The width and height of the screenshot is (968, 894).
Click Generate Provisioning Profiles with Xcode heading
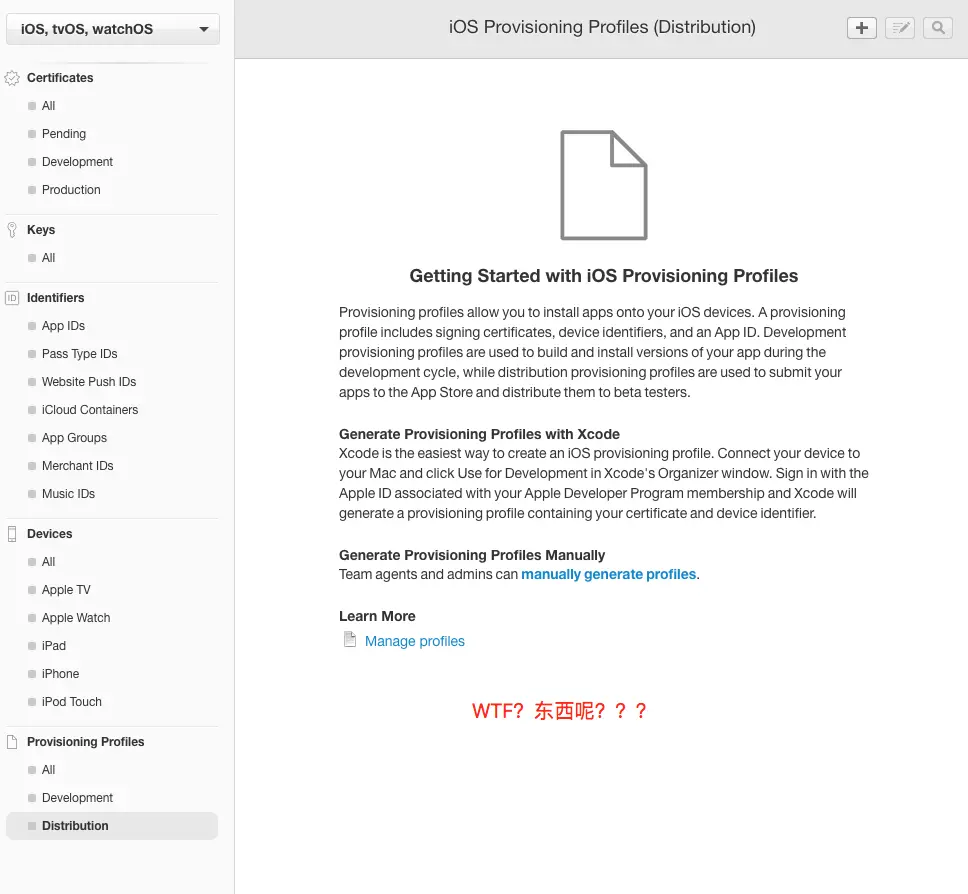click(x=479, y=434)
